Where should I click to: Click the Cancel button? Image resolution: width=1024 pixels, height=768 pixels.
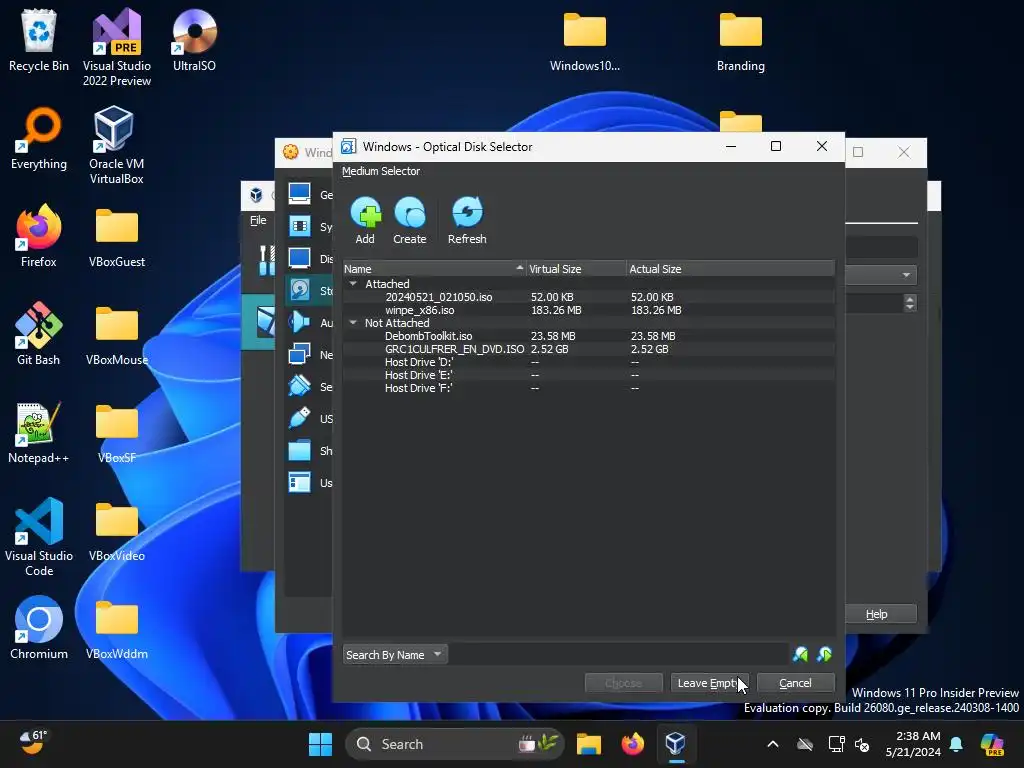[x=795, y=683]
